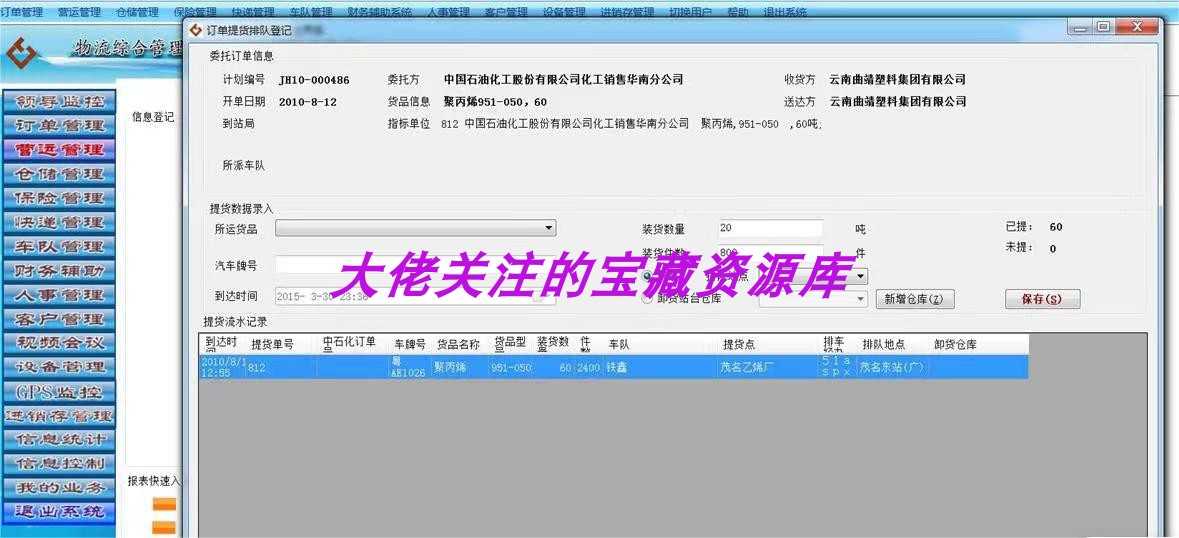1179x538 pixels.
Task: Open 保险管理 in the top menu bar
Action: [195, 12]
